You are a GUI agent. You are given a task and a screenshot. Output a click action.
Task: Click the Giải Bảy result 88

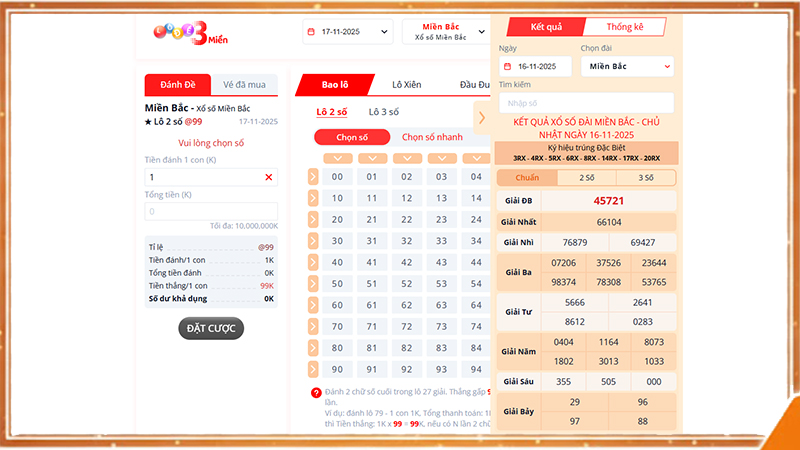click(642, 421)
